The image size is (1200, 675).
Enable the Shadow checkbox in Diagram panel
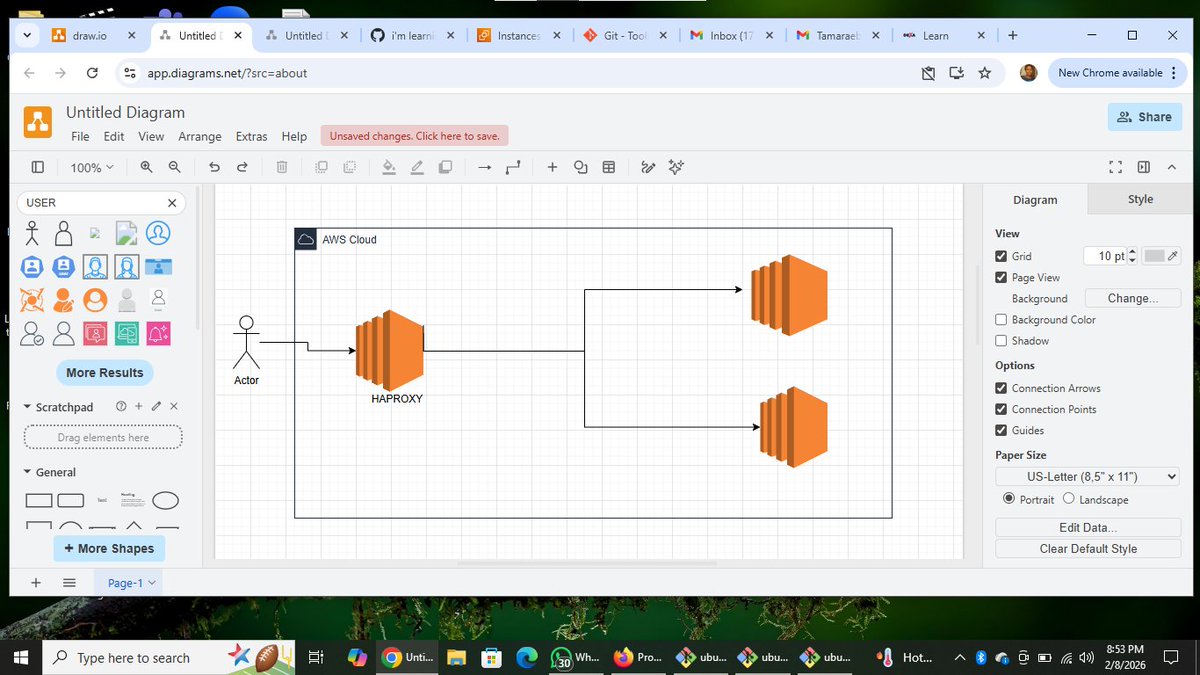pos(1001,341)
